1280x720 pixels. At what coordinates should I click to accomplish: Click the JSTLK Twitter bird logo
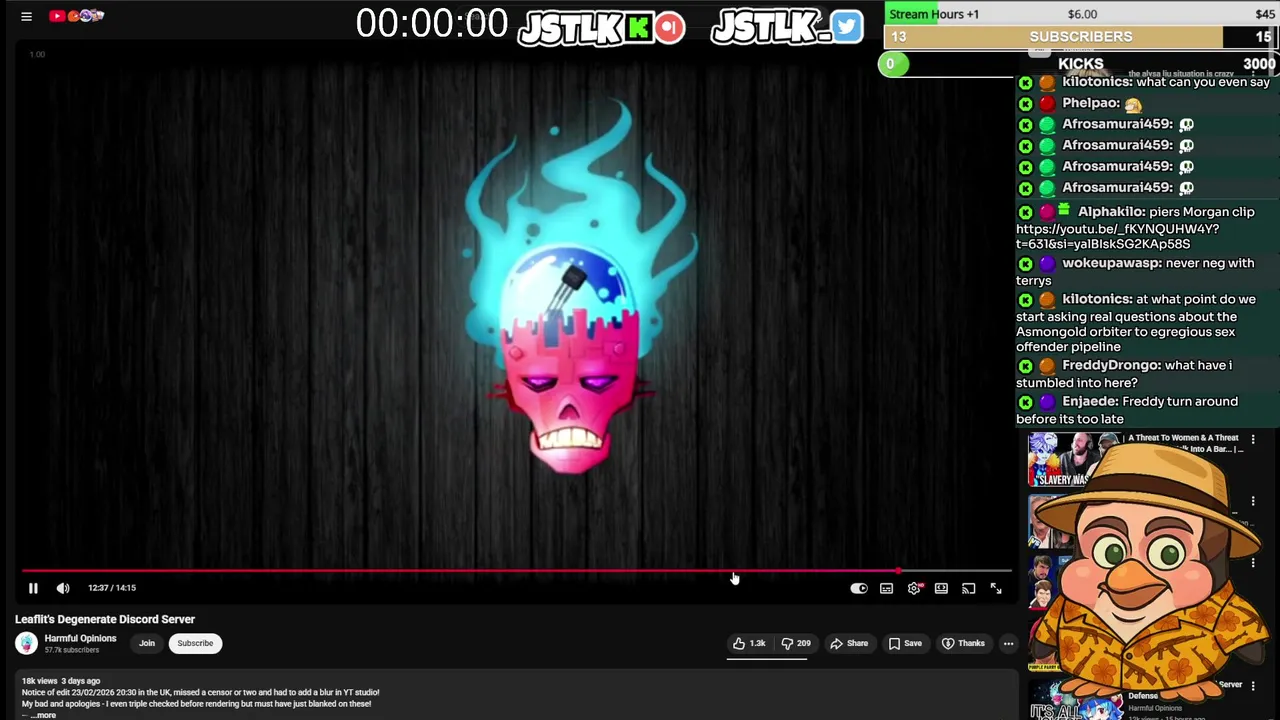[x=787, y=27]
